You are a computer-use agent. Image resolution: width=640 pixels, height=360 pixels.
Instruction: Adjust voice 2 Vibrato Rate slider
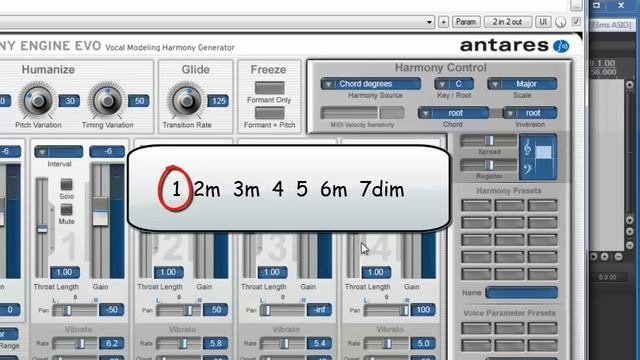[x=178, y=344]
